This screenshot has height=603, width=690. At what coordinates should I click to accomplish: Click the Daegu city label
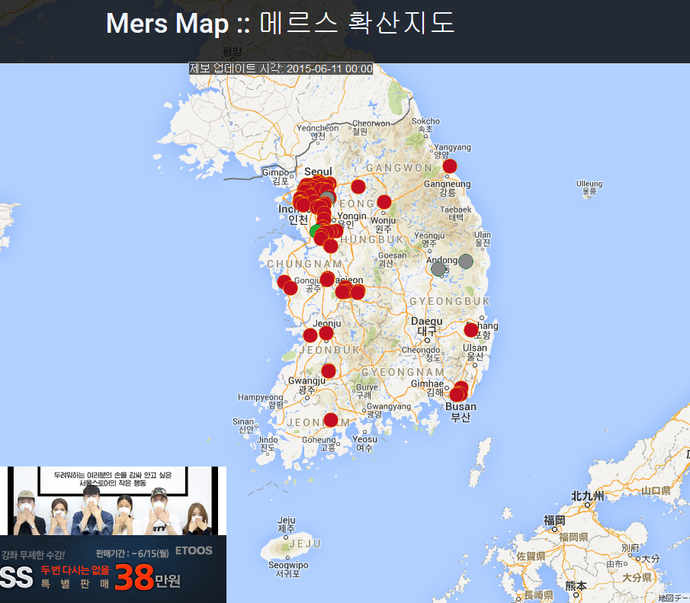click(x=426, y=326)
